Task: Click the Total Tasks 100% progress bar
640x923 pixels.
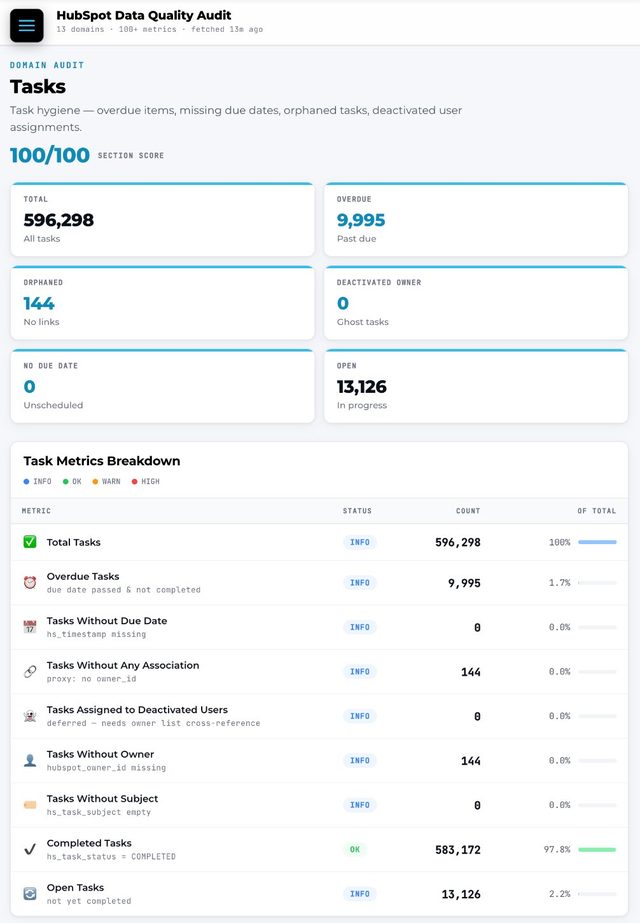Action: (597, 542)
